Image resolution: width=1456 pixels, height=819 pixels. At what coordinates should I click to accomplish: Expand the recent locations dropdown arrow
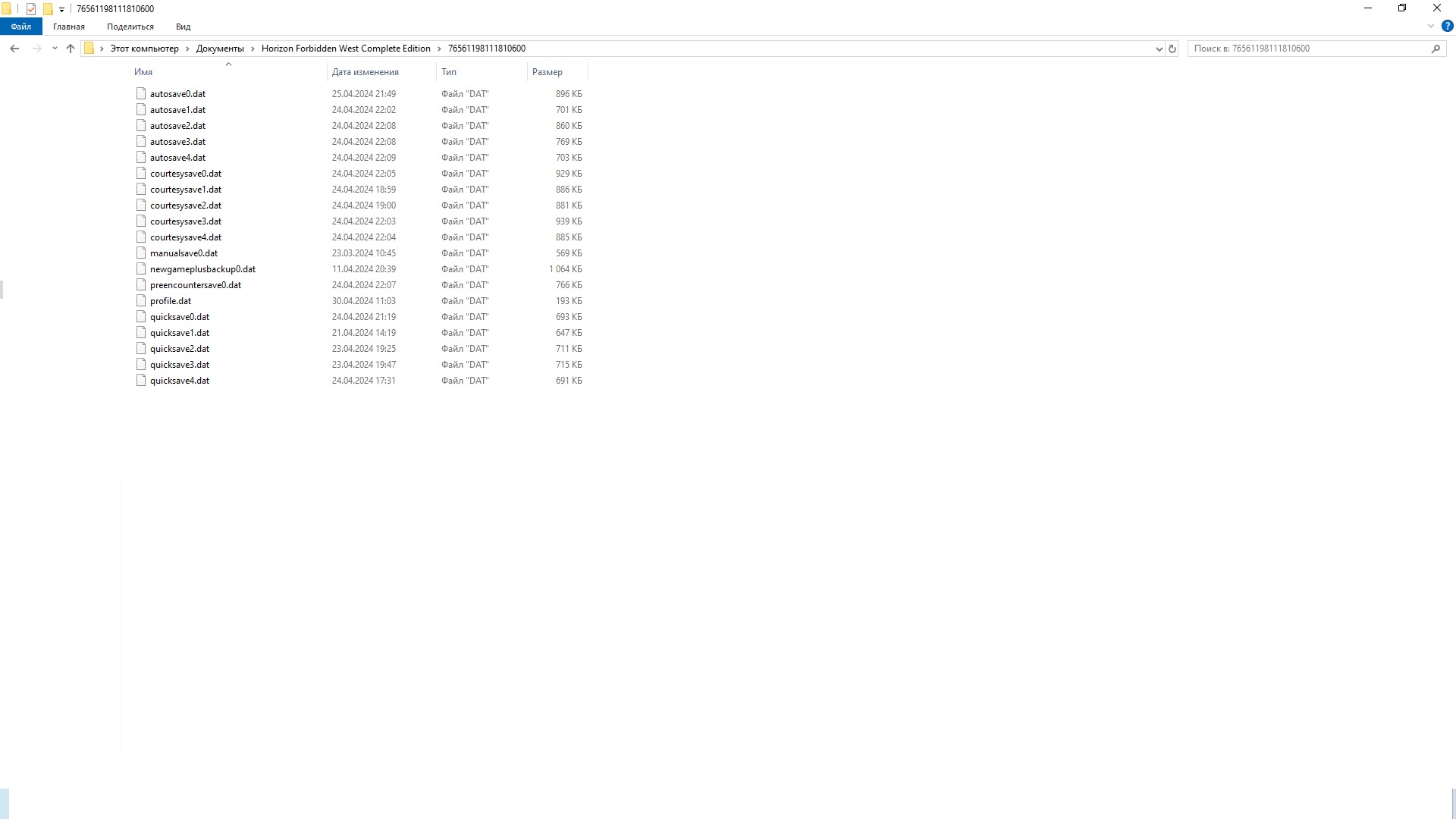click(x=54, y=49)
